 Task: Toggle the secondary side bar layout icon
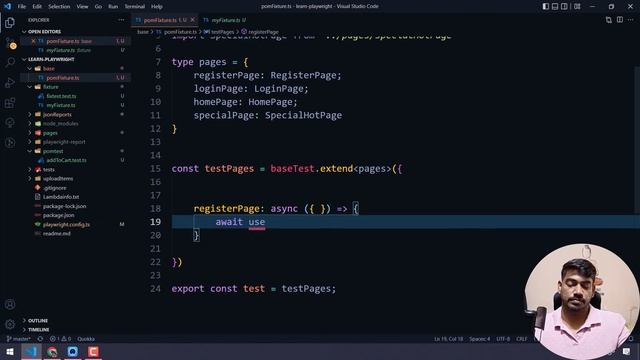[x=564, y=7]
